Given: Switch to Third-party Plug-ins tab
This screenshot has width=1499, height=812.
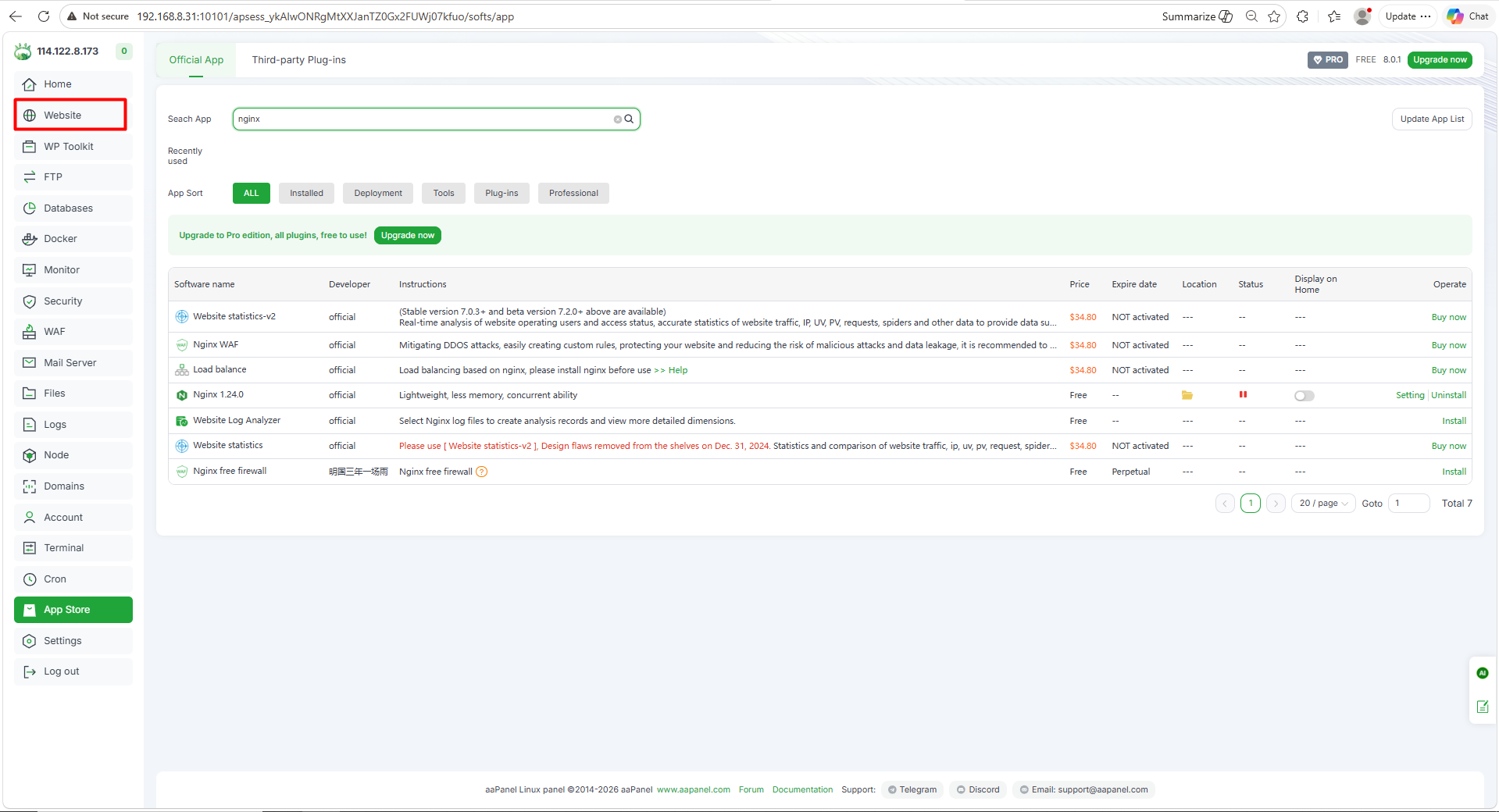Looking at the screenshot, I should (x=298, y=60).
